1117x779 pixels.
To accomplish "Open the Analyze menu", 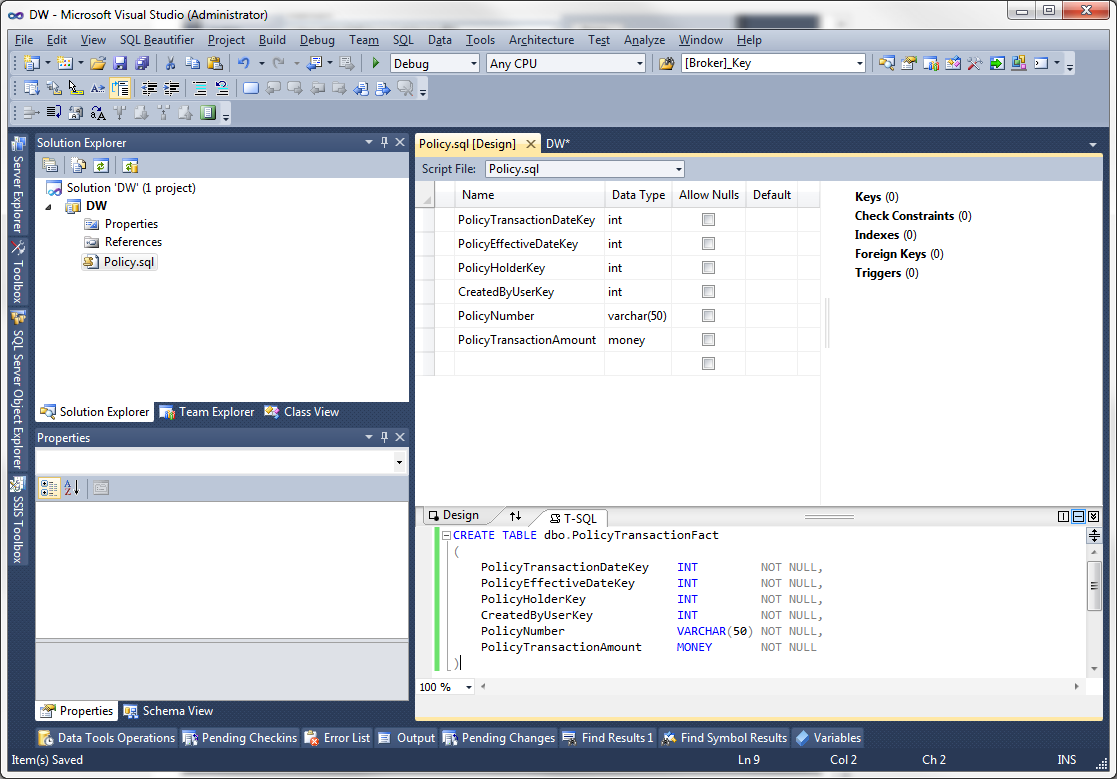I will 644,40.
